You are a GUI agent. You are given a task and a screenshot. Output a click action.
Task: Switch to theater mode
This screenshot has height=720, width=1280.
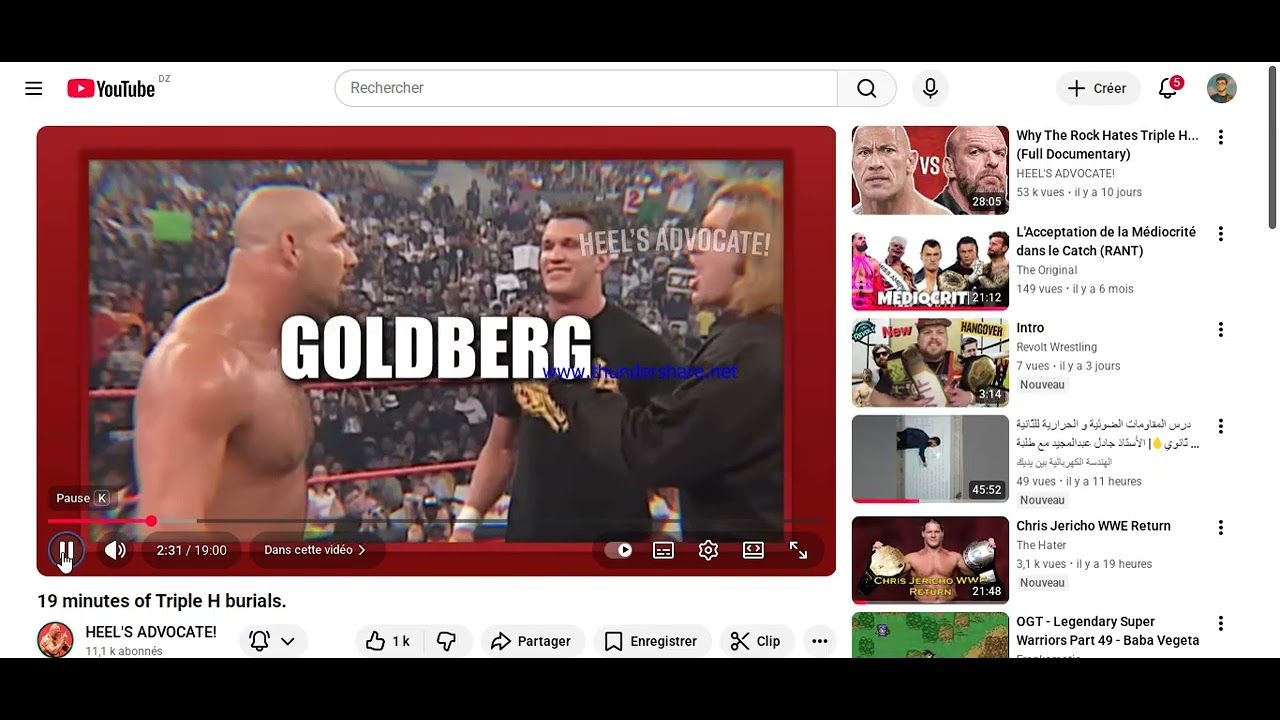pos(753,550)
